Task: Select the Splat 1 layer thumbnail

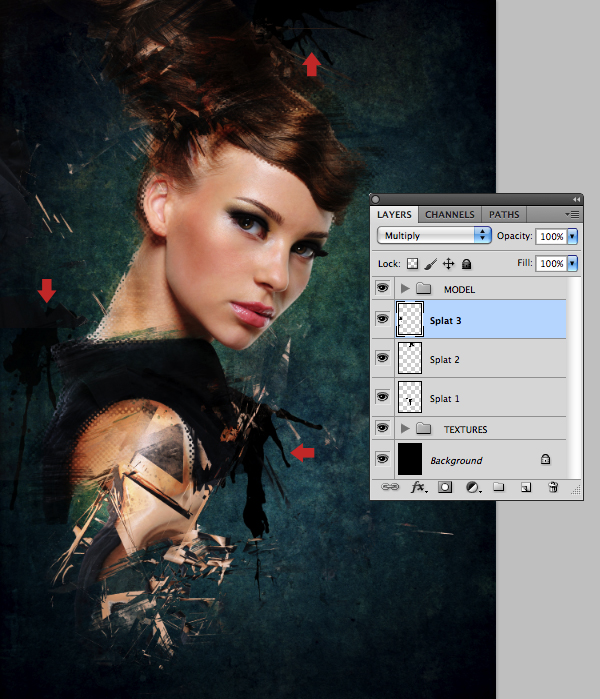Action: coord(409,397)
